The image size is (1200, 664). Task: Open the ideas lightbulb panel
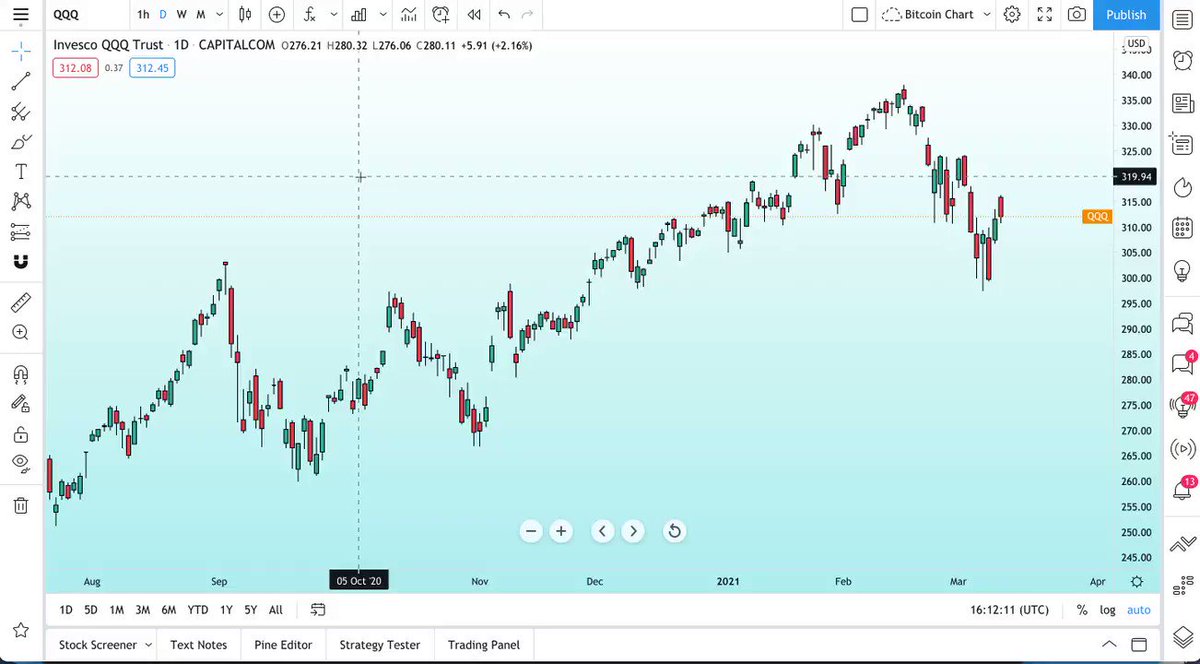1181,270
